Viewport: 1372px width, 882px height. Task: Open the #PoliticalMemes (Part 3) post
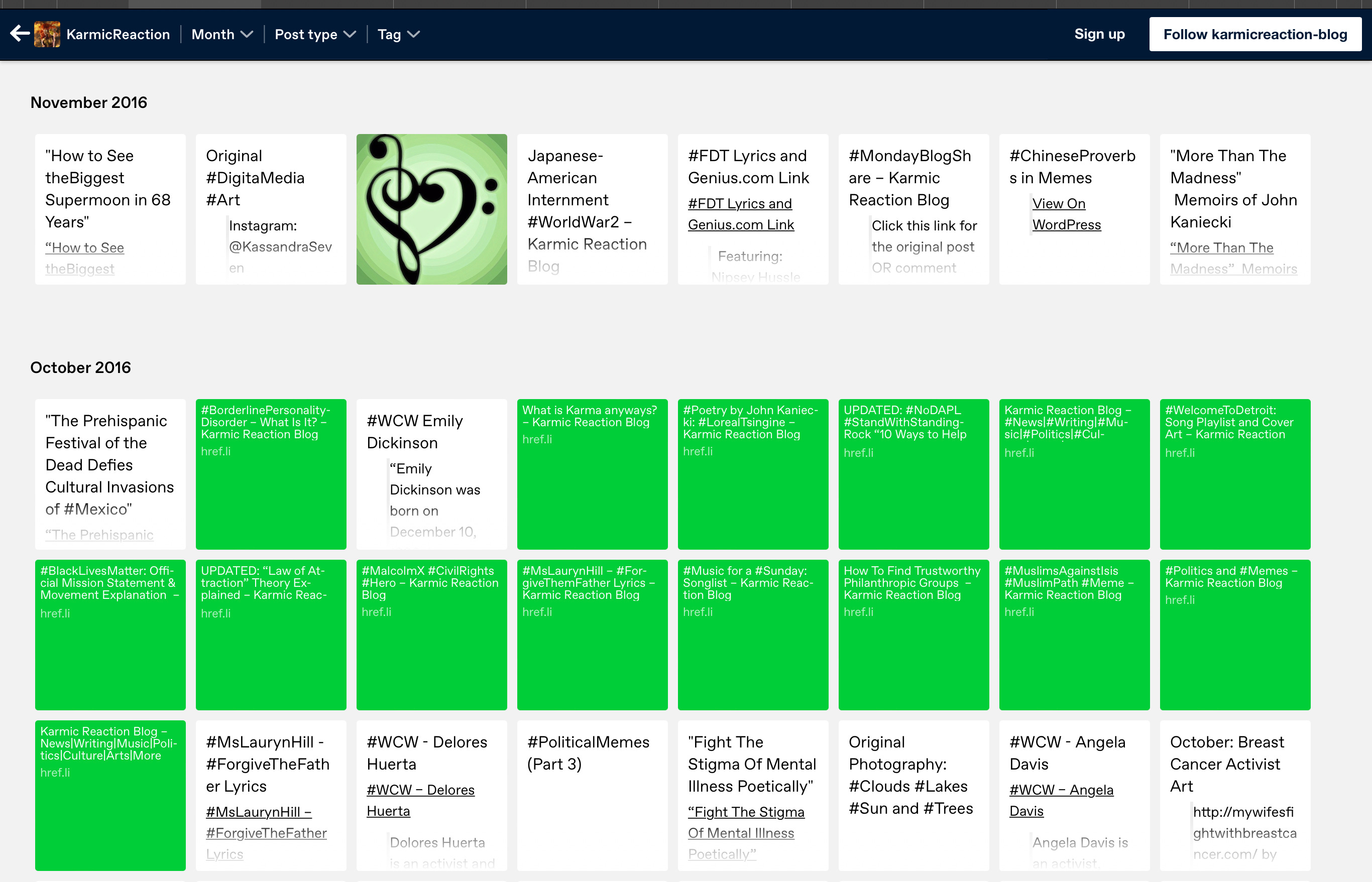click(x=592, y=796)
